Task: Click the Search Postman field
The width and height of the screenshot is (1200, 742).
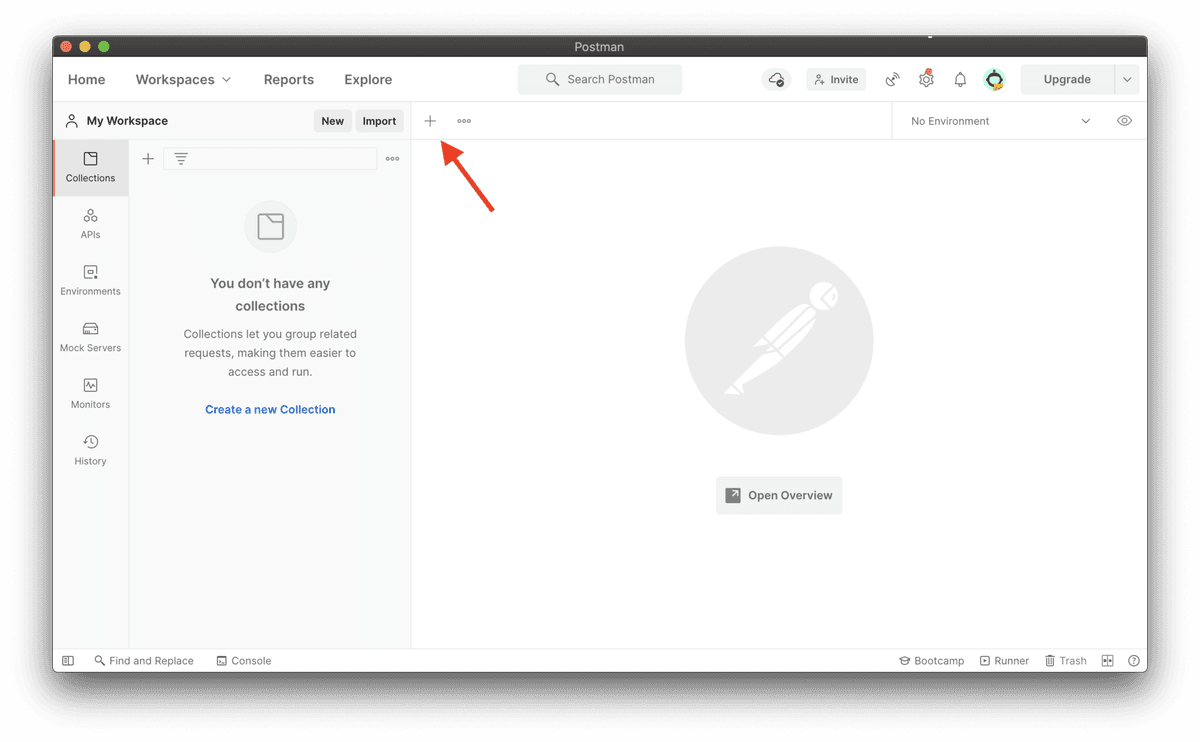Action: [x=600, y=80]
